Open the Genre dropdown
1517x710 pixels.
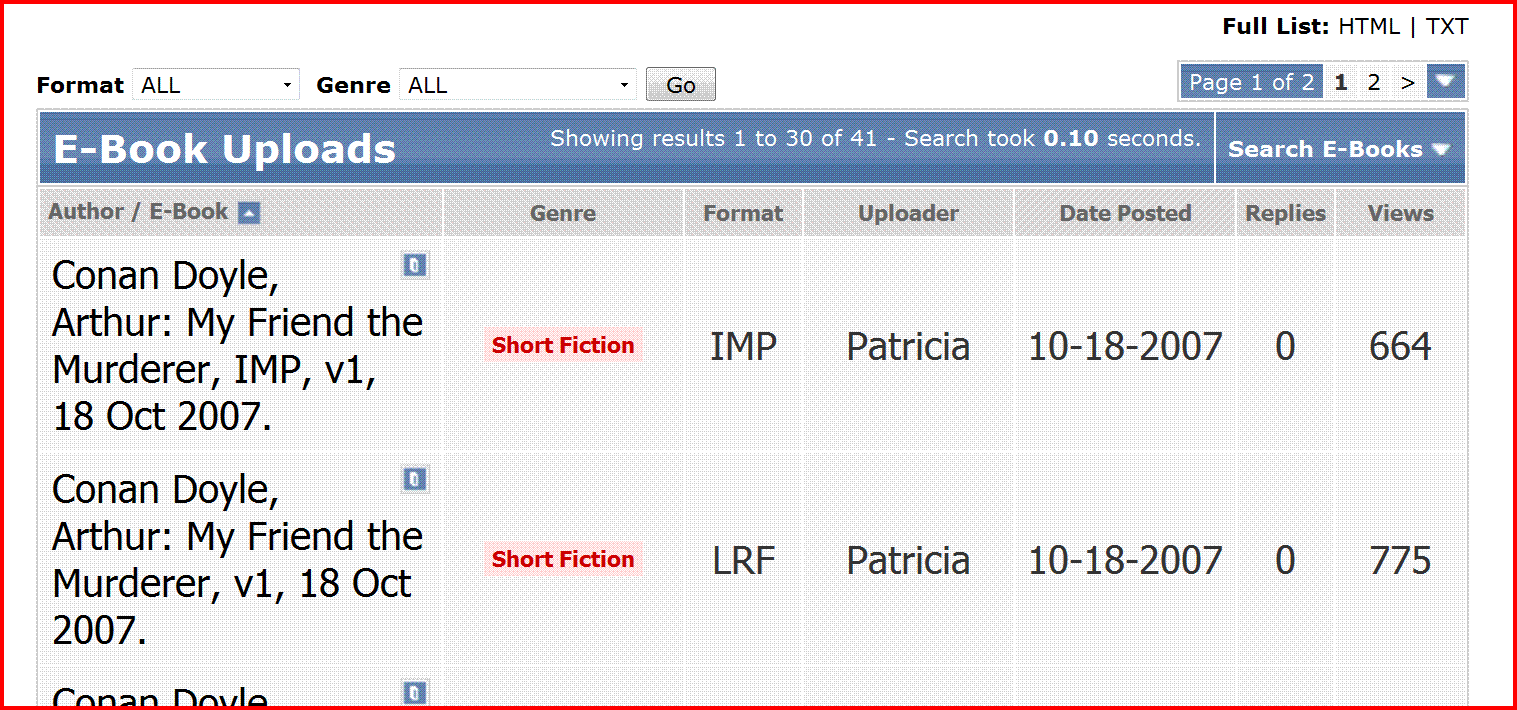coord(517,86)
